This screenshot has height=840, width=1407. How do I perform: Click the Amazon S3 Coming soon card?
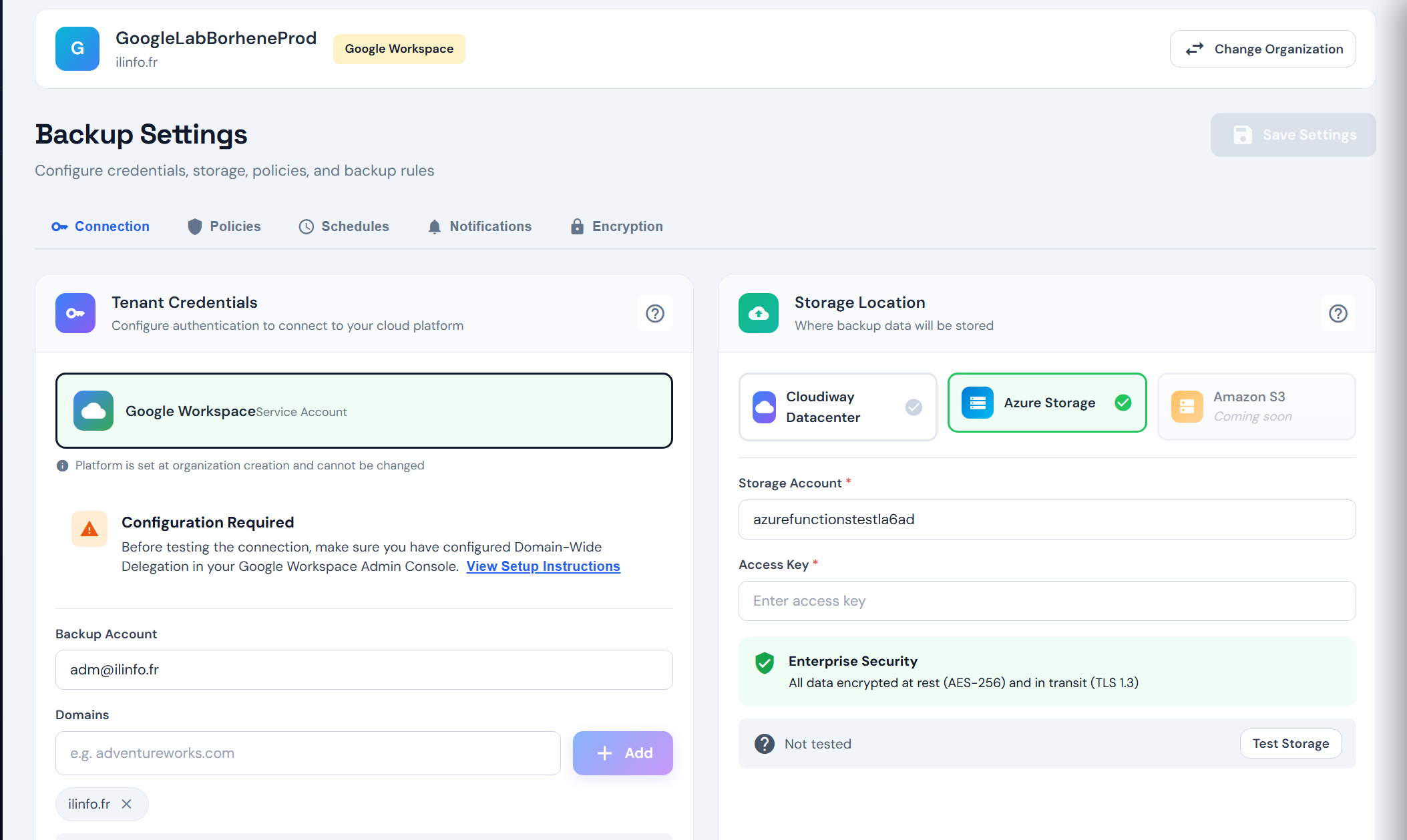1256,407
